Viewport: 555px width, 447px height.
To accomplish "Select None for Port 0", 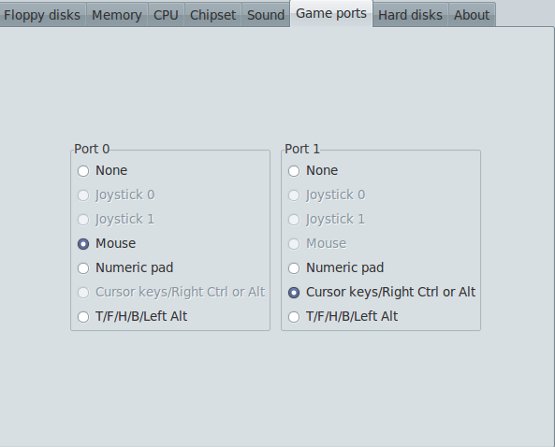I will pyautogui.click(x=102, y=171).
